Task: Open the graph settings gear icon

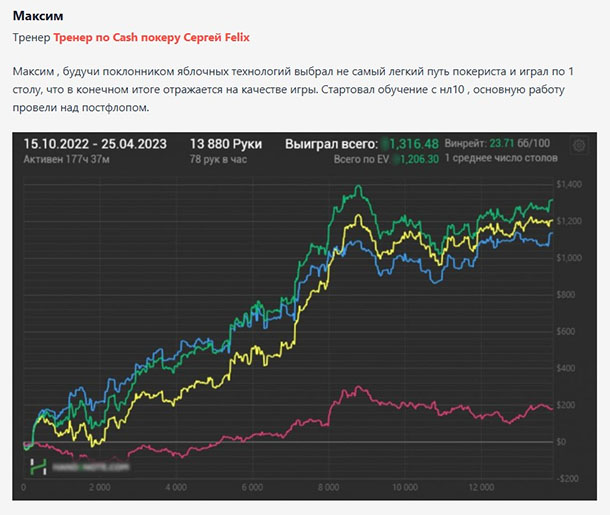Action: tap(579, 146)
